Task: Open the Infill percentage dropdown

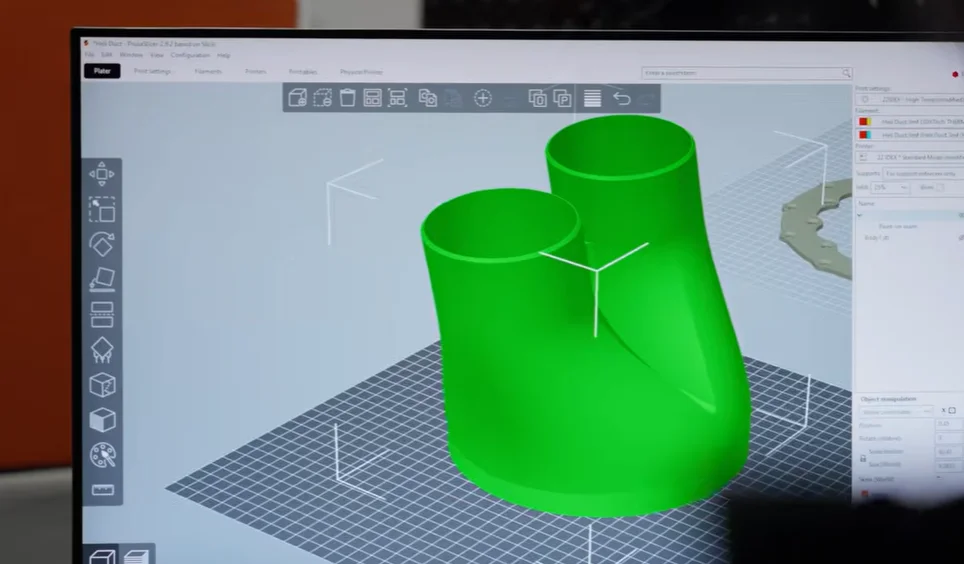Action: [890, 187]
